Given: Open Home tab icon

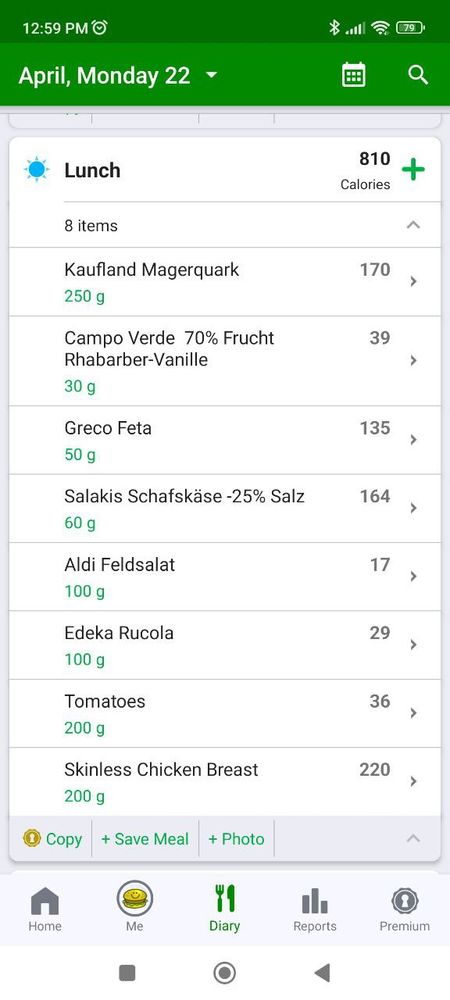Looking at the screenshot, I should (45, 909).
